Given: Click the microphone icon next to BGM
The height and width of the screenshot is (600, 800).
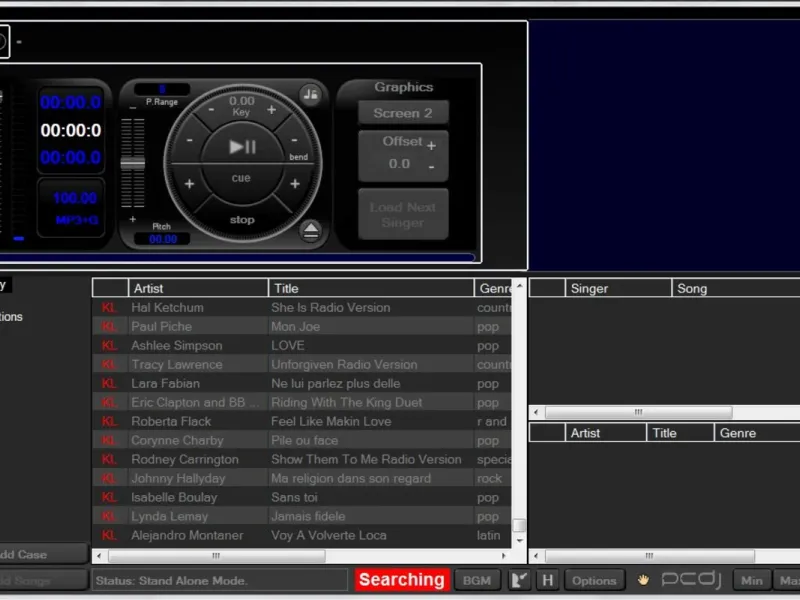Looking at the screenshot, I should pyautogui.click(x=519, y=580).
